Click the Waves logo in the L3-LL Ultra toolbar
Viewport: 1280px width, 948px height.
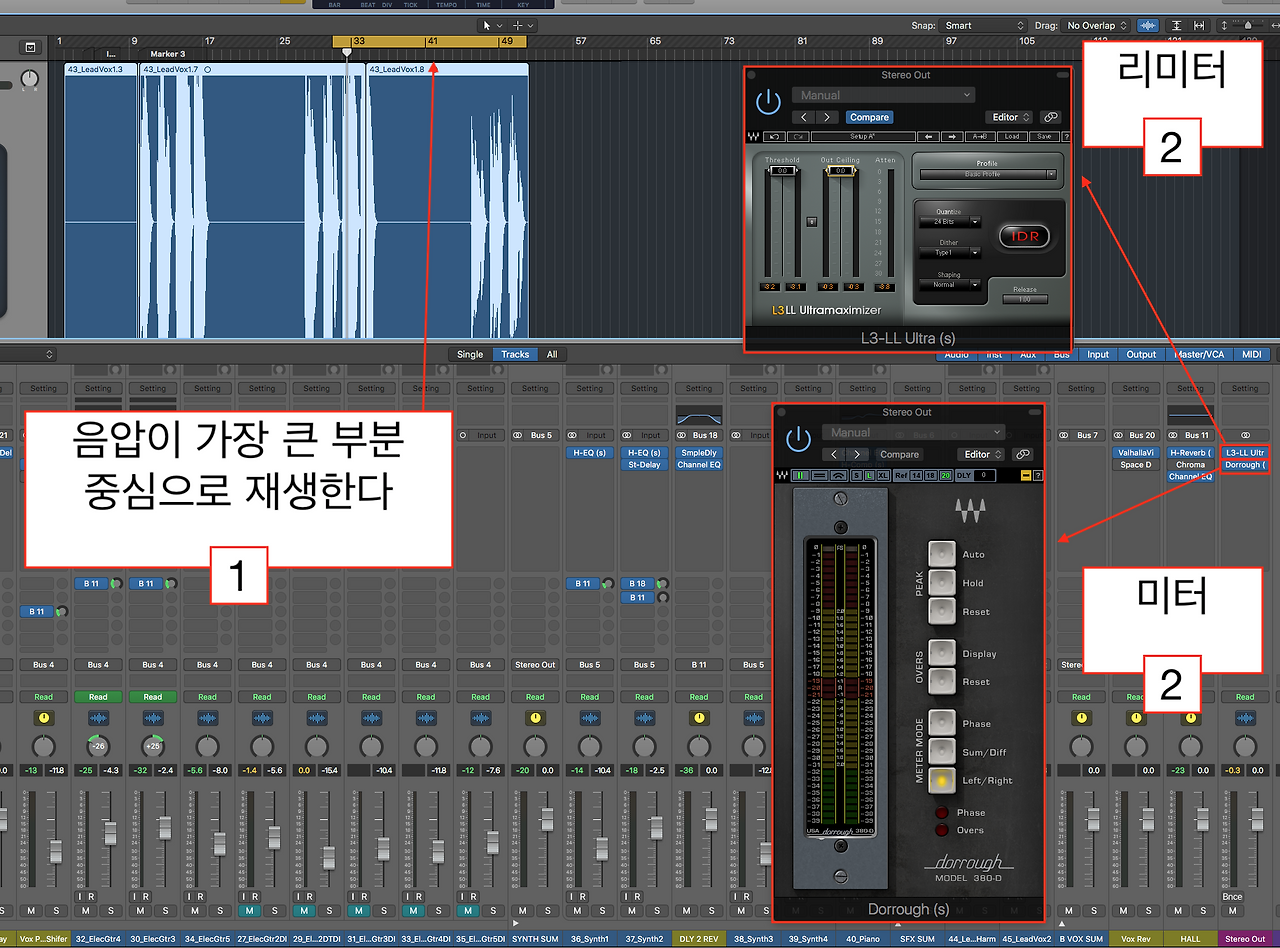coord(754,137)
